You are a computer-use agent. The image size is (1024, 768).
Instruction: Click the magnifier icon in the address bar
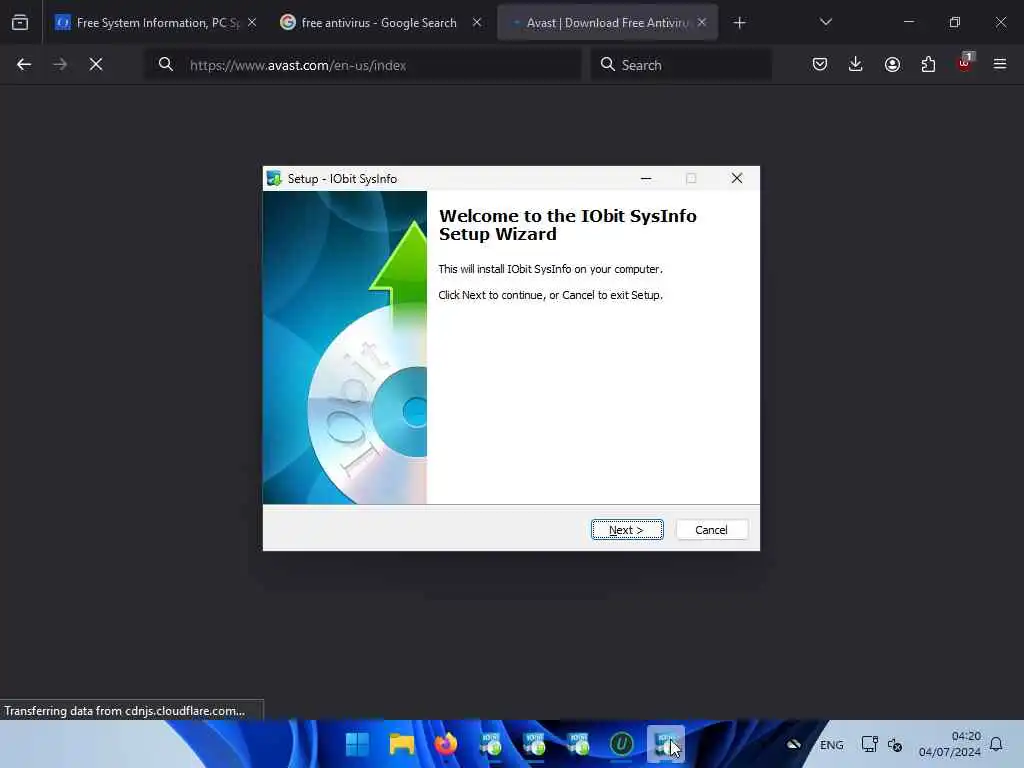[166, 64]
